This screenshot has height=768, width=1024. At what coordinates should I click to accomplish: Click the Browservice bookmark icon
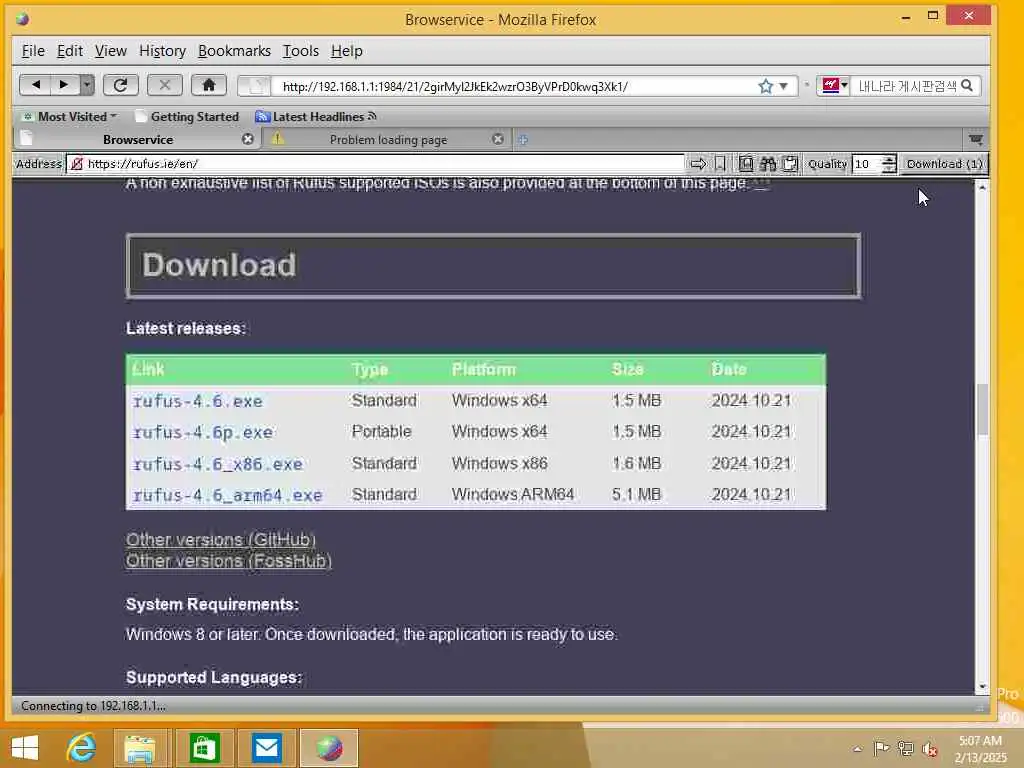pos(720,163)
